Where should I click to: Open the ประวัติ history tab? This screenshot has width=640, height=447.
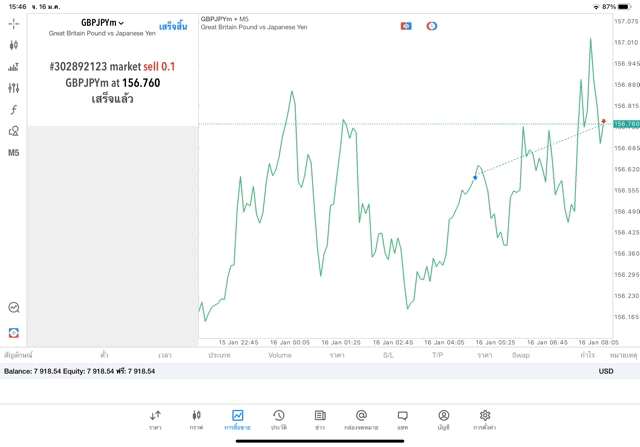pyautogui.click(x=279, y=420)
